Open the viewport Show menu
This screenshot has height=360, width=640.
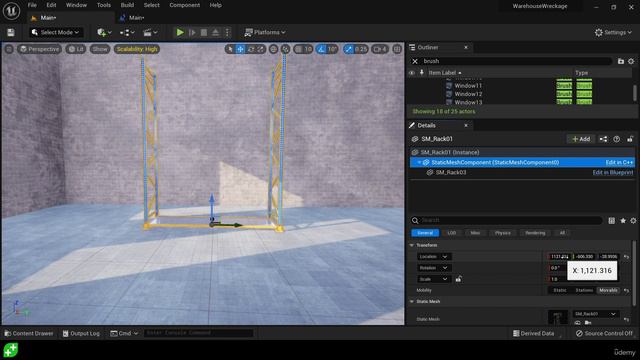[100, 49]
